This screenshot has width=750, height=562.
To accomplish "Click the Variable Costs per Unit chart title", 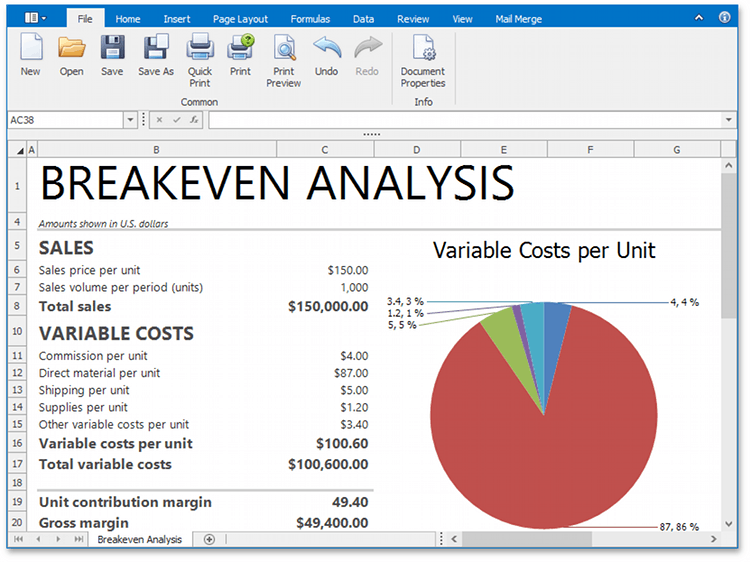I will pyautogui.click(x=544, y=251).
